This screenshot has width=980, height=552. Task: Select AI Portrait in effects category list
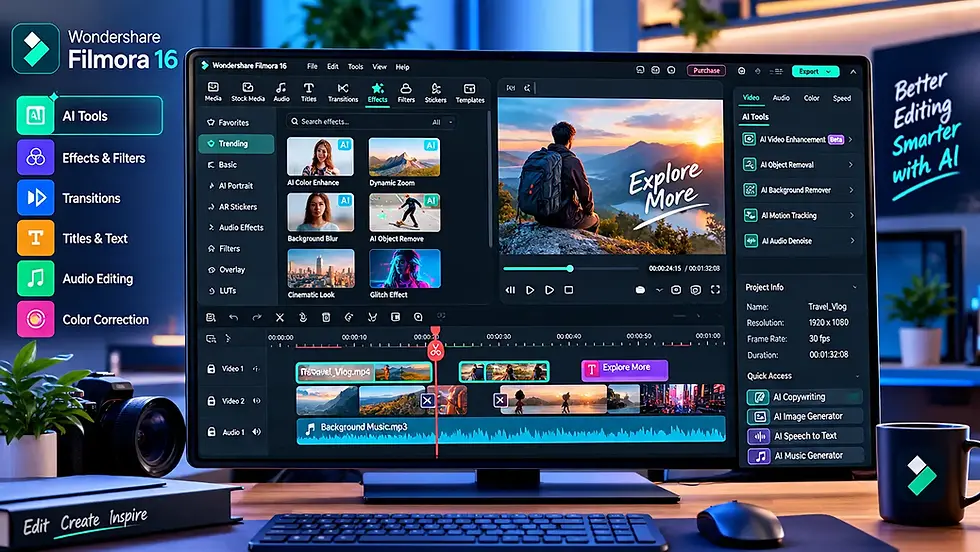[236, 186]
